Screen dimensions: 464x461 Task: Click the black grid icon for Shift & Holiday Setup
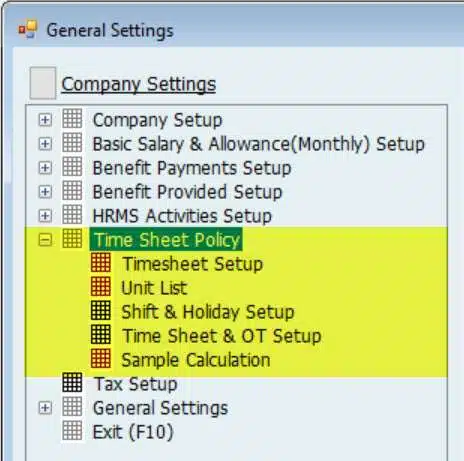[x=101, y=311]
